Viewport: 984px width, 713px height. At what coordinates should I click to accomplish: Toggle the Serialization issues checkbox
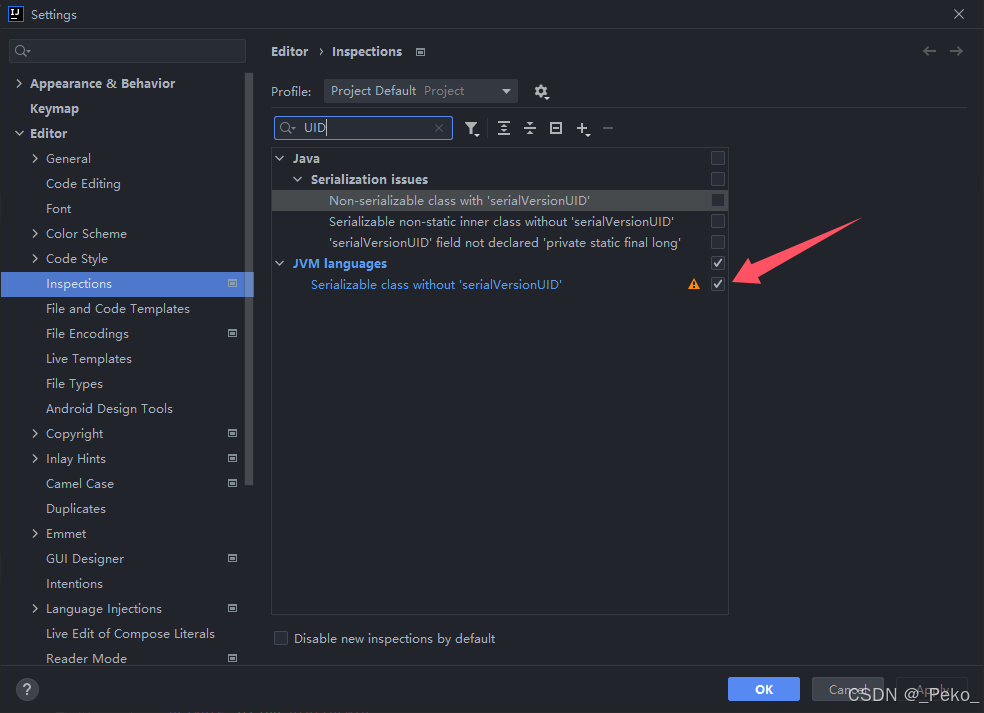pyautogui.click(x=718, y=180)
